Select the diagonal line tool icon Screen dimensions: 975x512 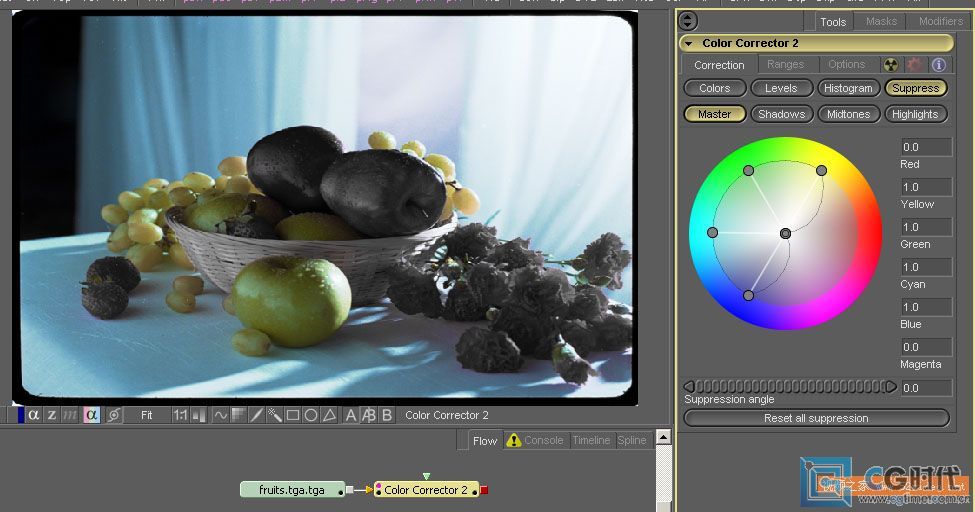[256, 415]
